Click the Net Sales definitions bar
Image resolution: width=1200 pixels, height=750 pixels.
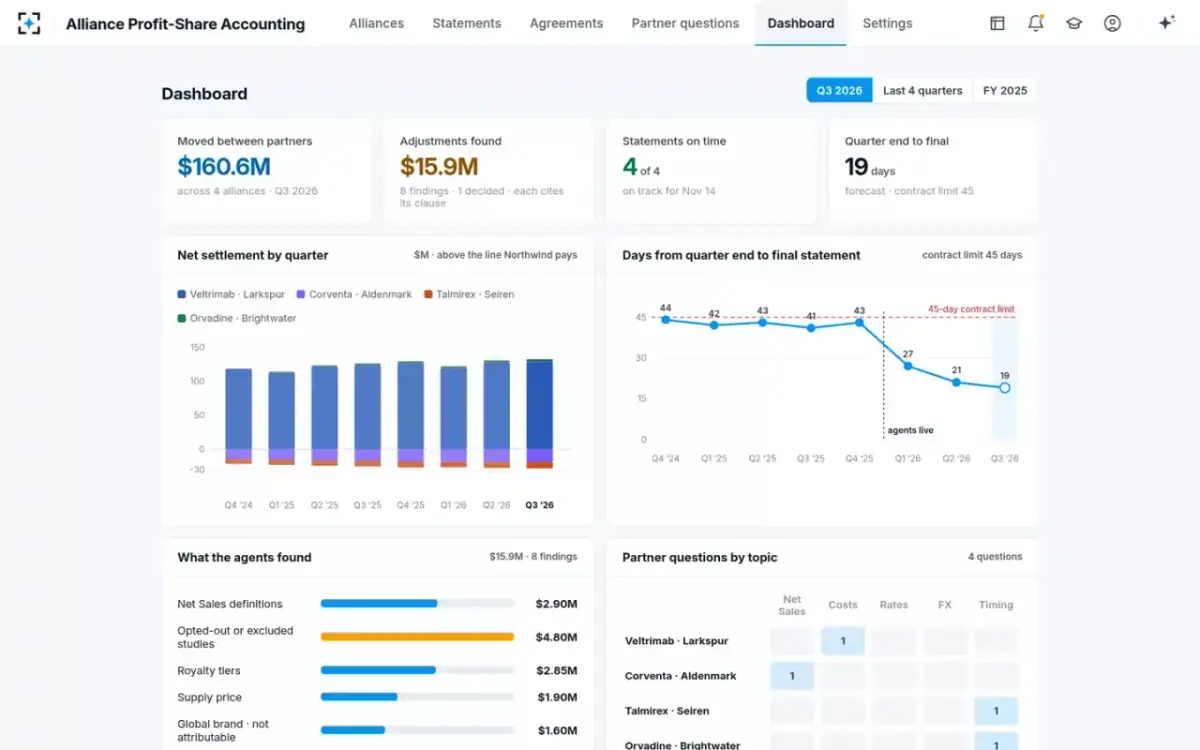point(417,604)
